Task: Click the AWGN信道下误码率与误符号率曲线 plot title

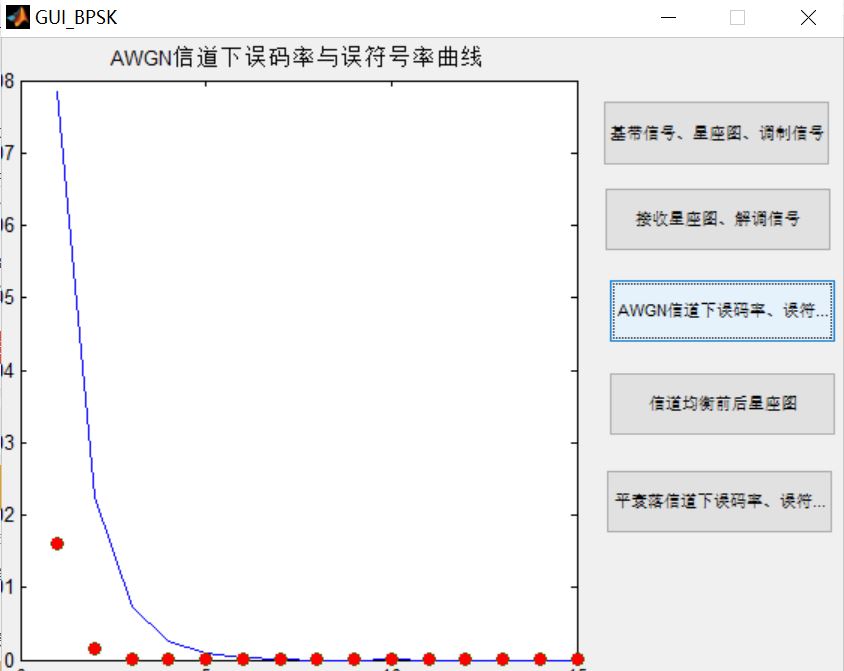Action: coord(295,60)
